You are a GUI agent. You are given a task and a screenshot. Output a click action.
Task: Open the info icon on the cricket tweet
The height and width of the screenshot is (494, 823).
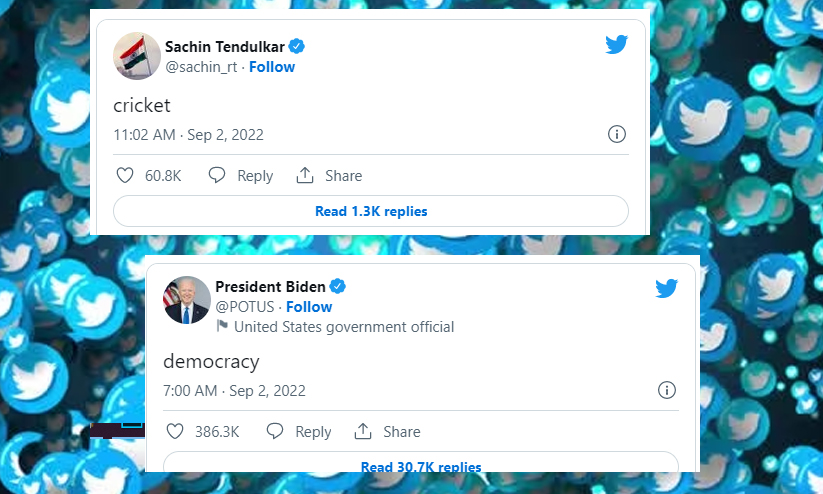tap(617, 134)
